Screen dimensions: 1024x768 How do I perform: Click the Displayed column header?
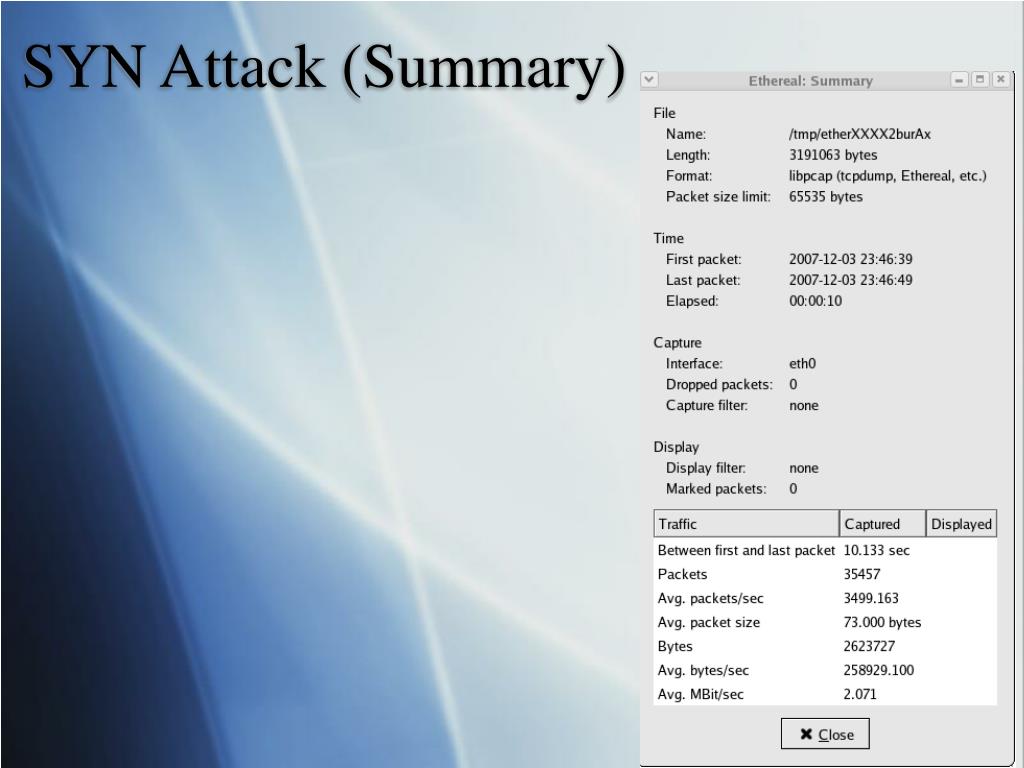pos(961,524)
